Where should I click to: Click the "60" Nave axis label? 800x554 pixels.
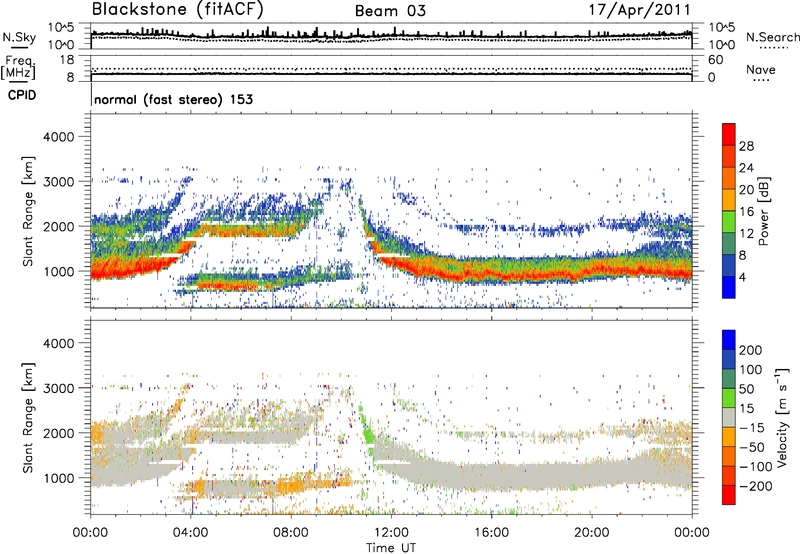pos(716,60)
